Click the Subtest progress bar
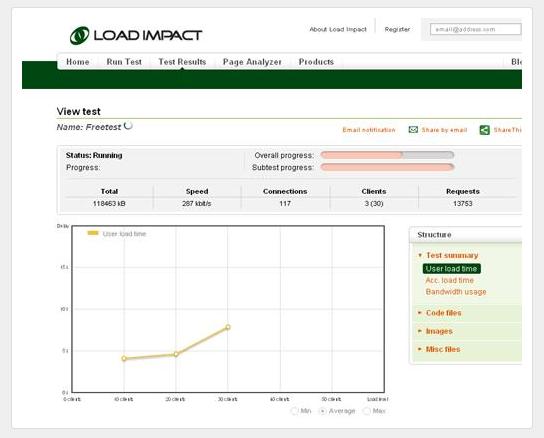This screenshot has height=438, width=544. click(387, 167)
